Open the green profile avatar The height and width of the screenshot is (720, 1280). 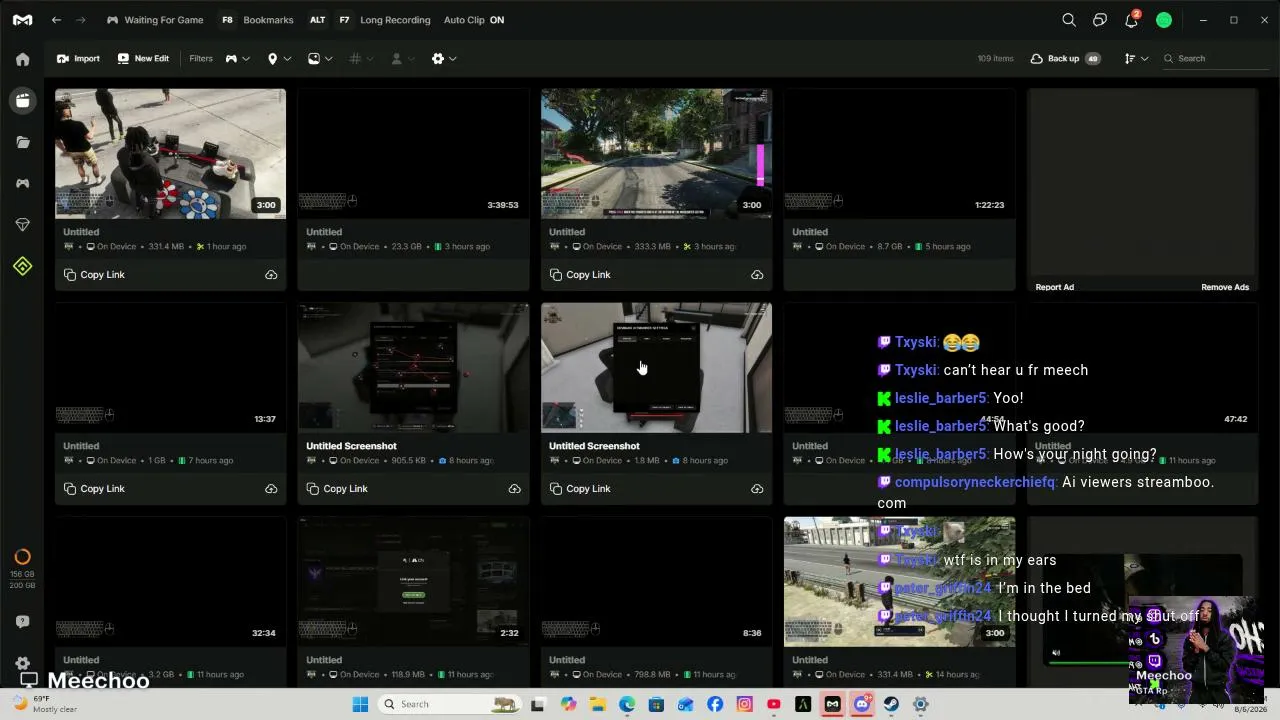click(1164, 20)
